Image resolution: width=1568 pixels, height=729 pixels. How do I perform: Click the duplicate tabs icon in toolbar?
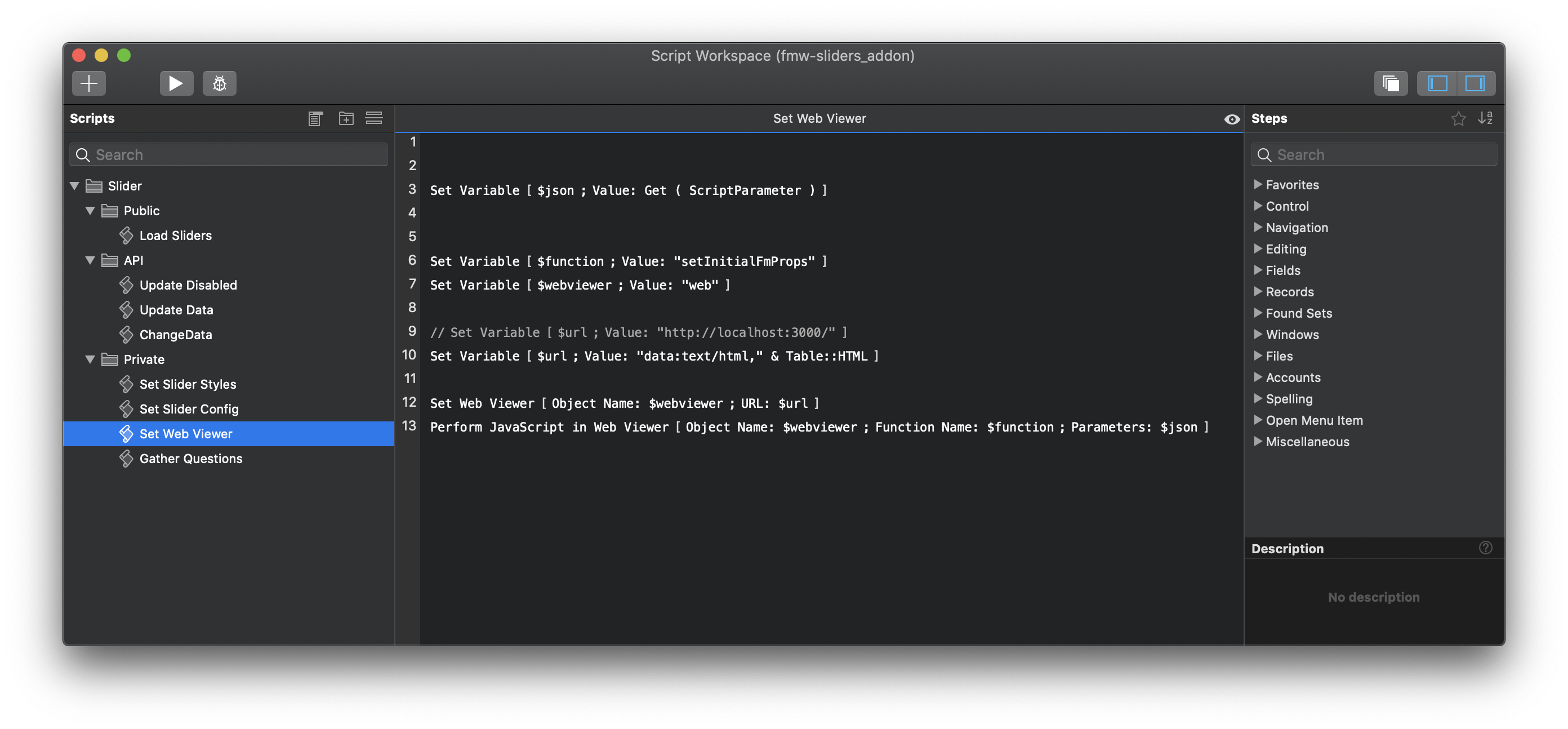pyautogui.click(x=1390, y=83)
